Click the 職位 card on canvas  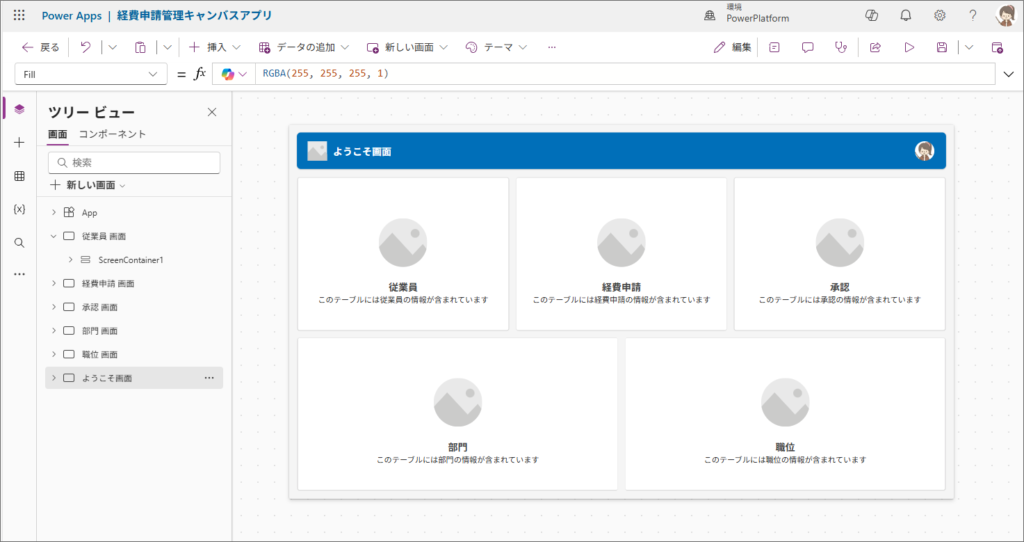tap(785, 414)
